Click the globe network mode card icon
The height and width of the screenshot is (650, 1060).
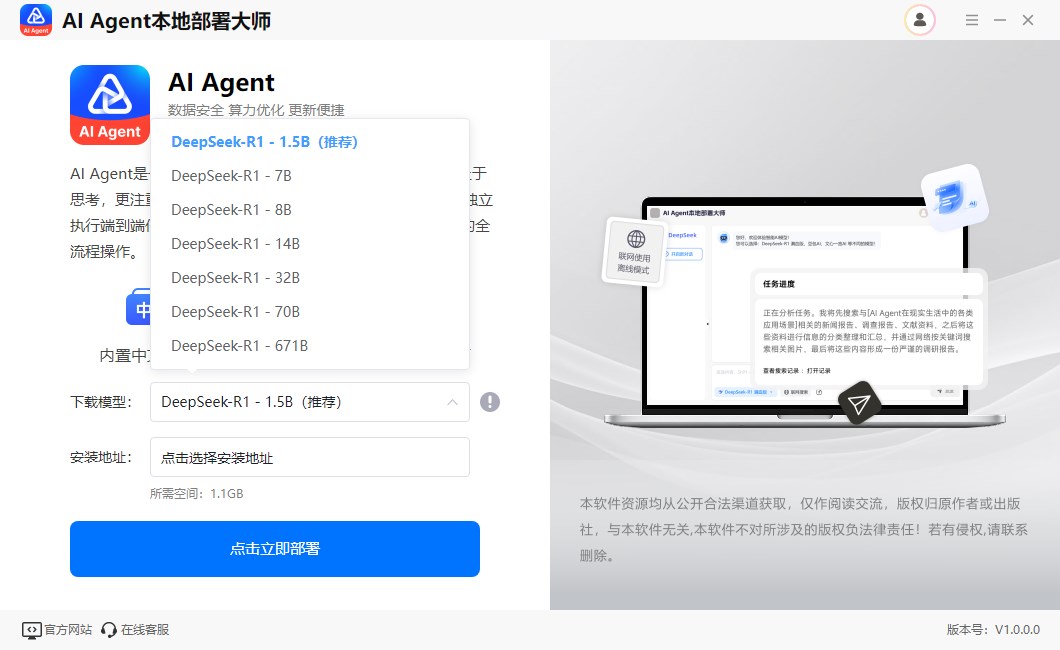point(633,251)
